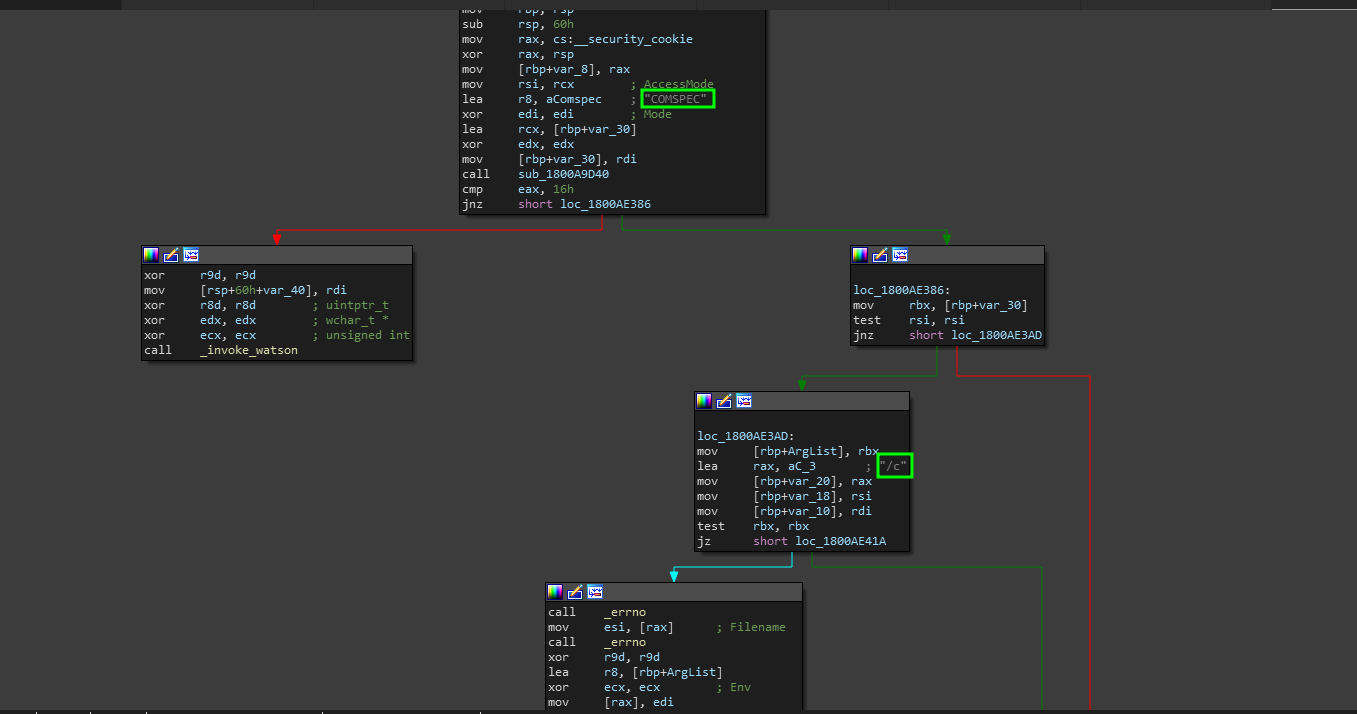The height and width of the screenshot is (714, 1357).
Task: Click group nodes icon on _errno block
Action: click(x=595, y=592)
